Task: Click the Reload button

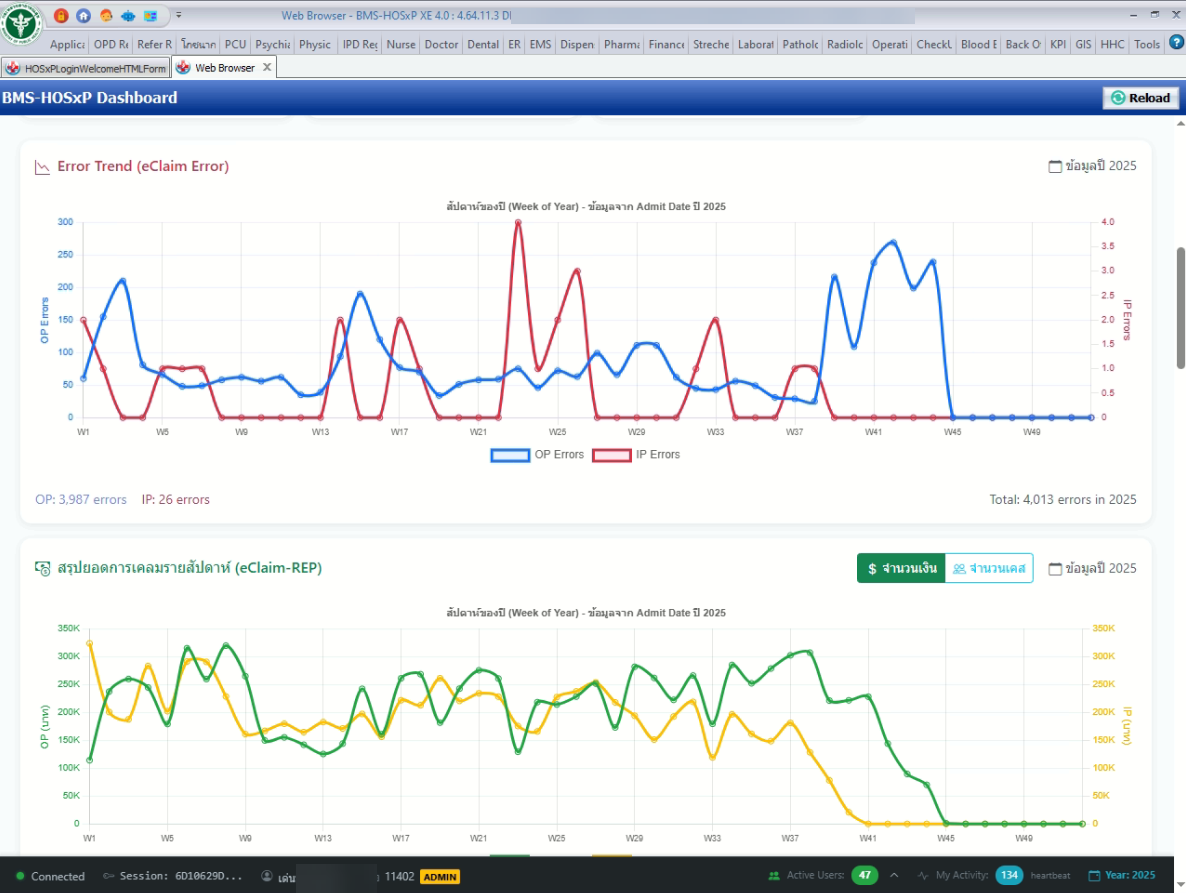Action: tap(1140, 98)
